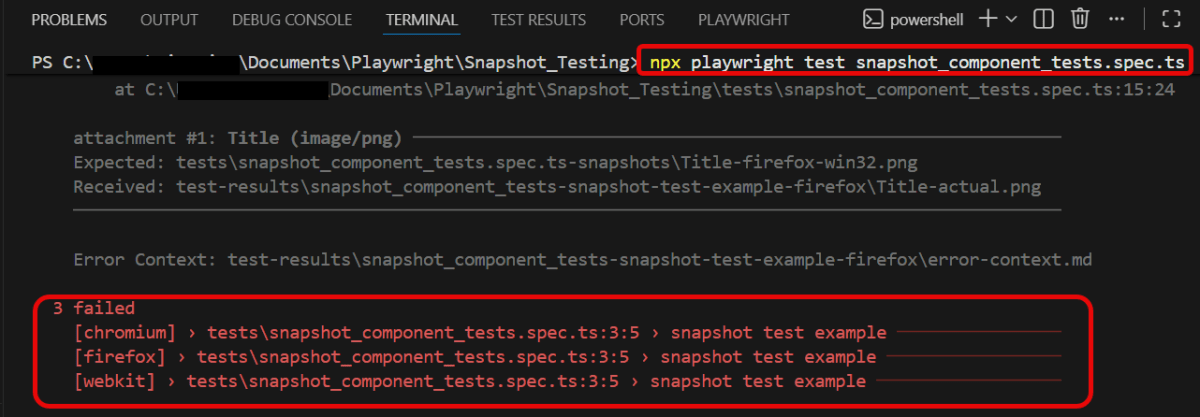Split the terminal pane
Image resolution: width=1200 pixels, height=417 pixels.
click(x=1043, y=19)
